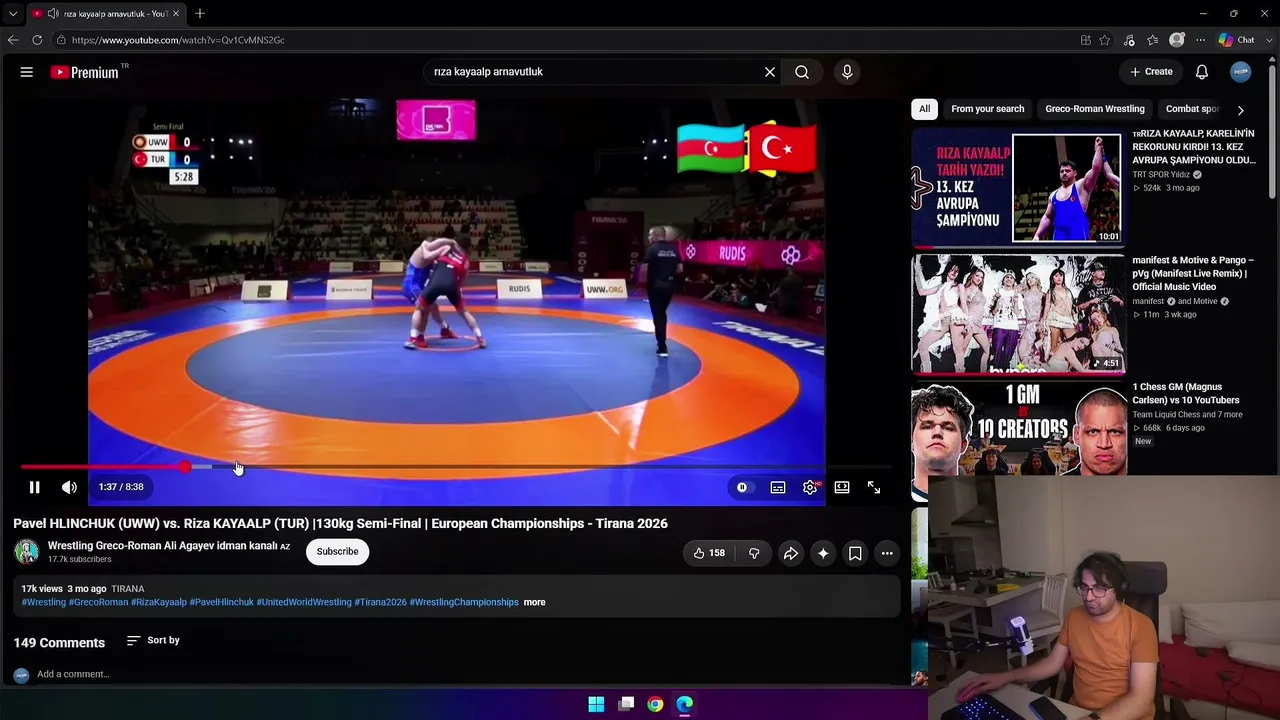
Task: Select 'Combat sports' chip
Action: click(1192, 109)
